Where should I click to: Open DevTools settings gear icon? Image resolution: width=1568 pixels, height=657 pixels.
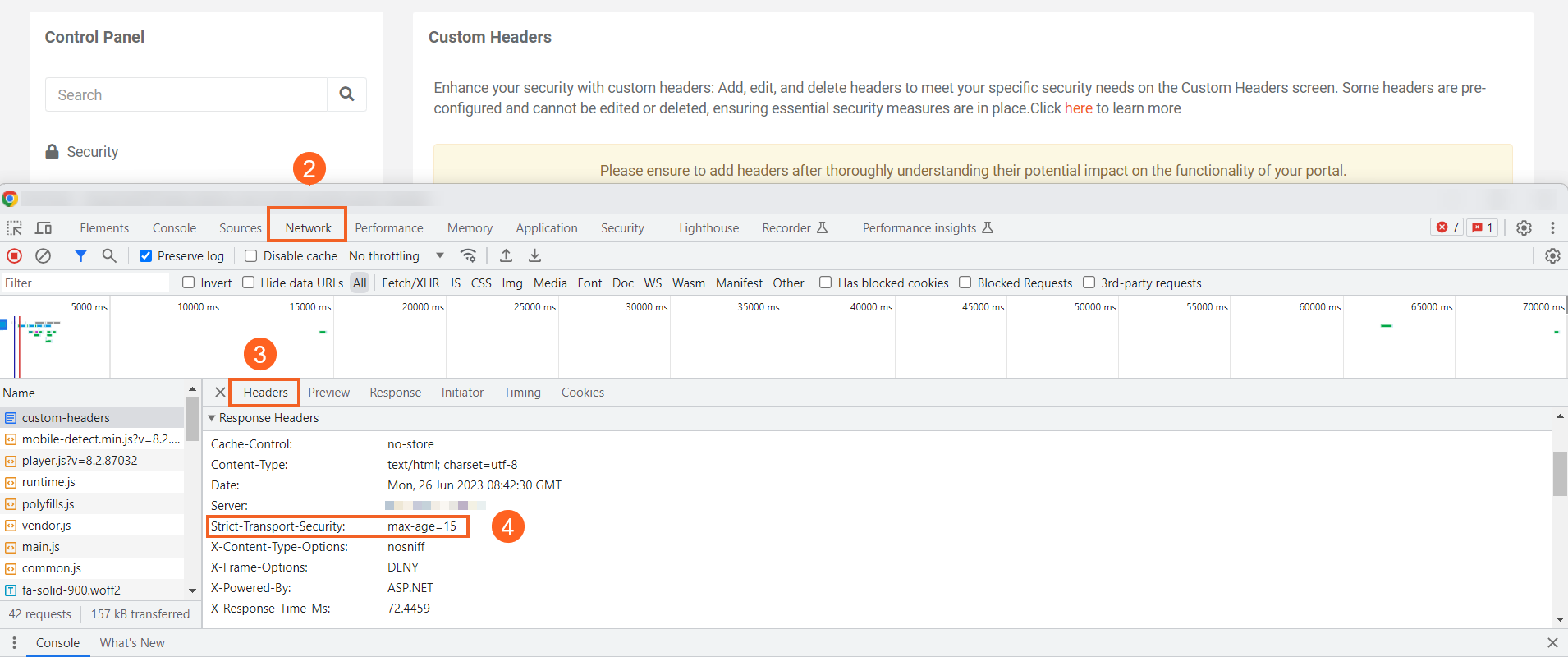coord(1524,228)
